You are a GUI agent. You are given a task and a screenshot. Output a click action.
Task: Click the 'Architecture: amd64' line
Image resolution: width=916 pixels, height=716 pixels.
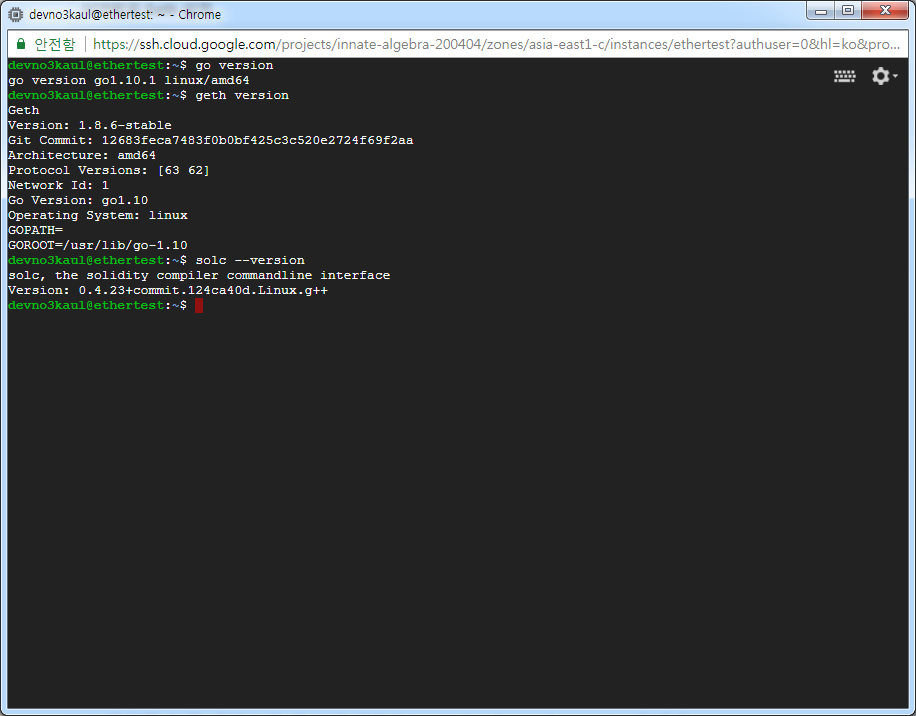[82, 155]
